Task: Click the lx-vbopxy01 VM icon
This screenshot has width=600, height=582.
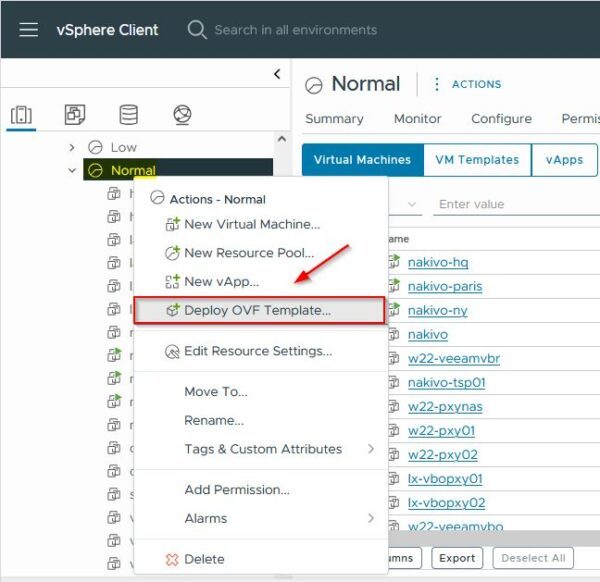Action: [394, 479]
